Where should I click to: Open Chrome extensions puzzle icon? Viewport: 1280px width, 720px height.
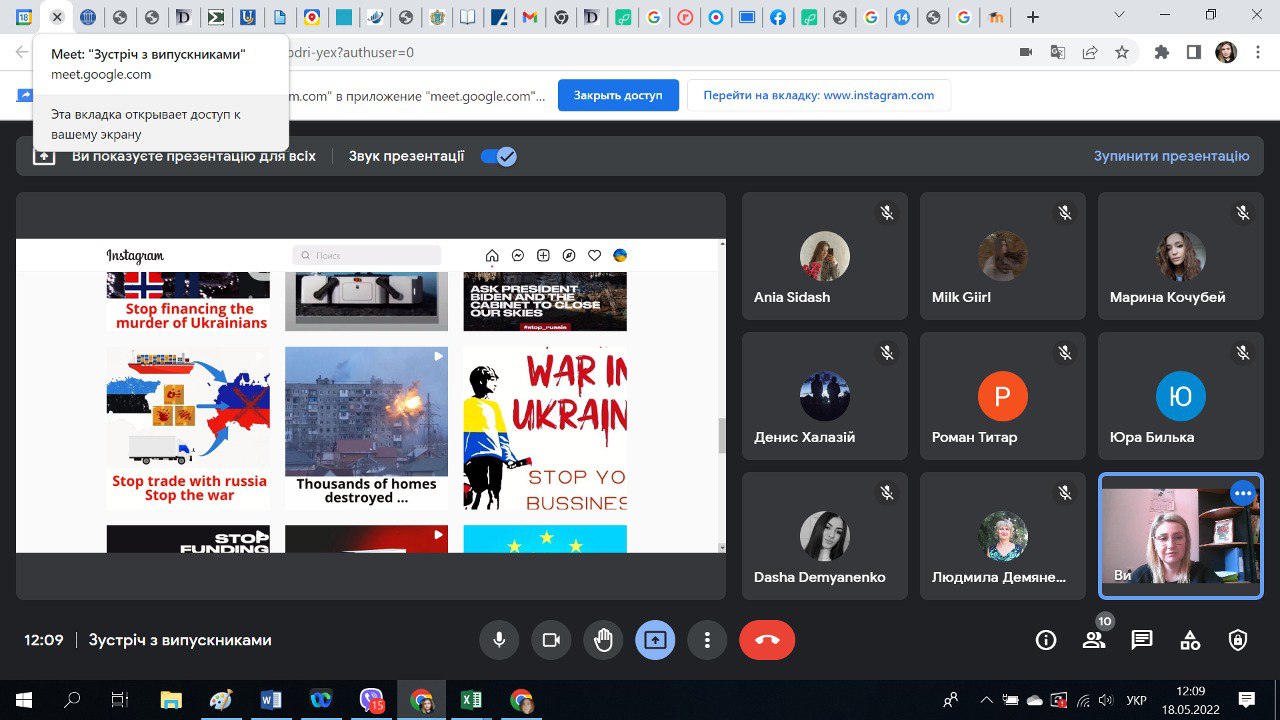point(1162,52)
